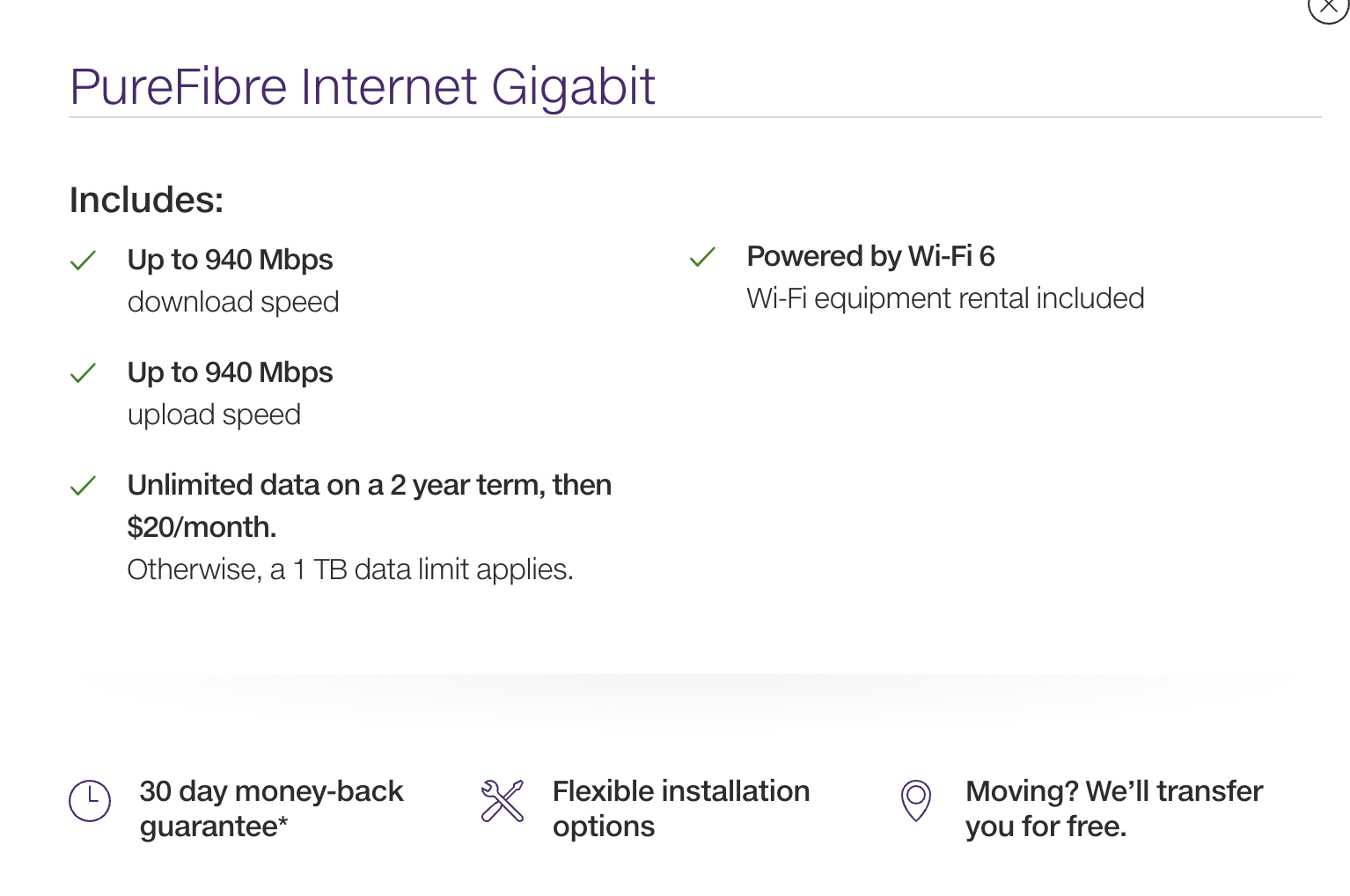Click the checkmark beside Powered by Wi-Fi 6
This screenshot has width=1350, height=896.
click(x=702, y=257)
